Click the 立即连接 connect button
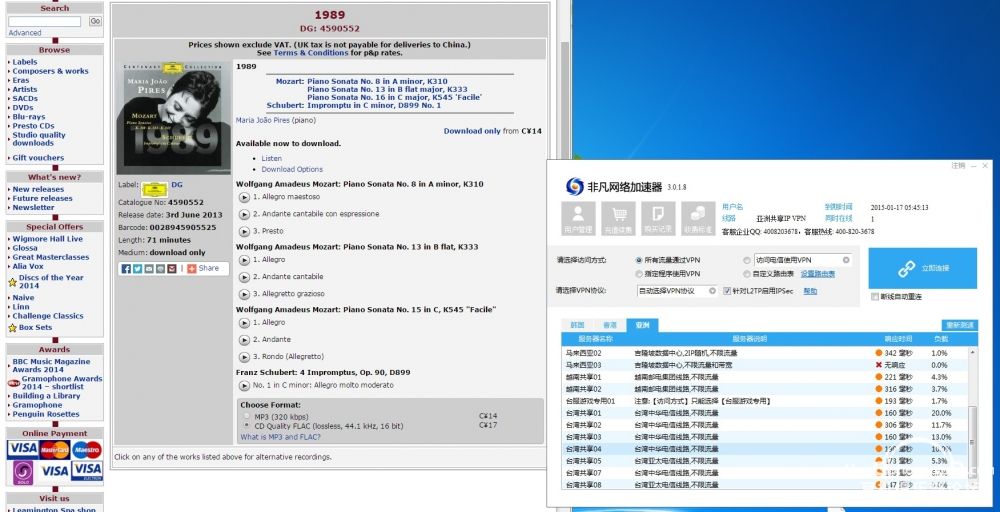Viewport: 1000px width, 512px height. click(922, 268)
